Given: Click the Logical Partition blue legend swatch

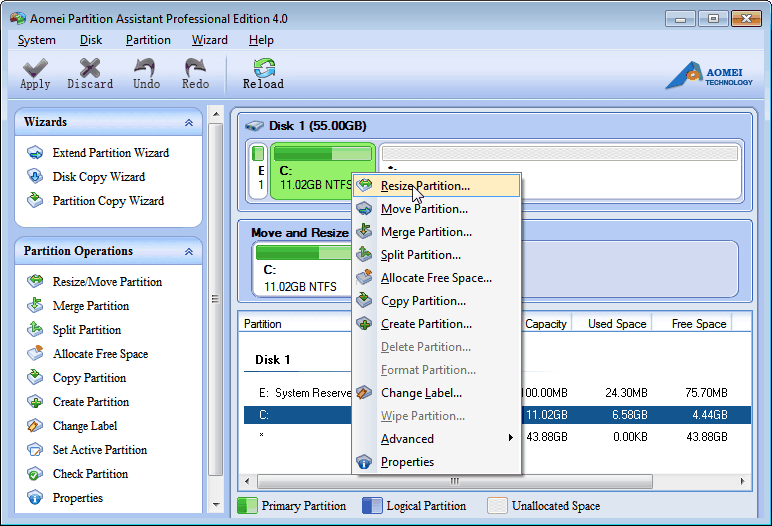Looking at the screenshot, I should [372, 506].
